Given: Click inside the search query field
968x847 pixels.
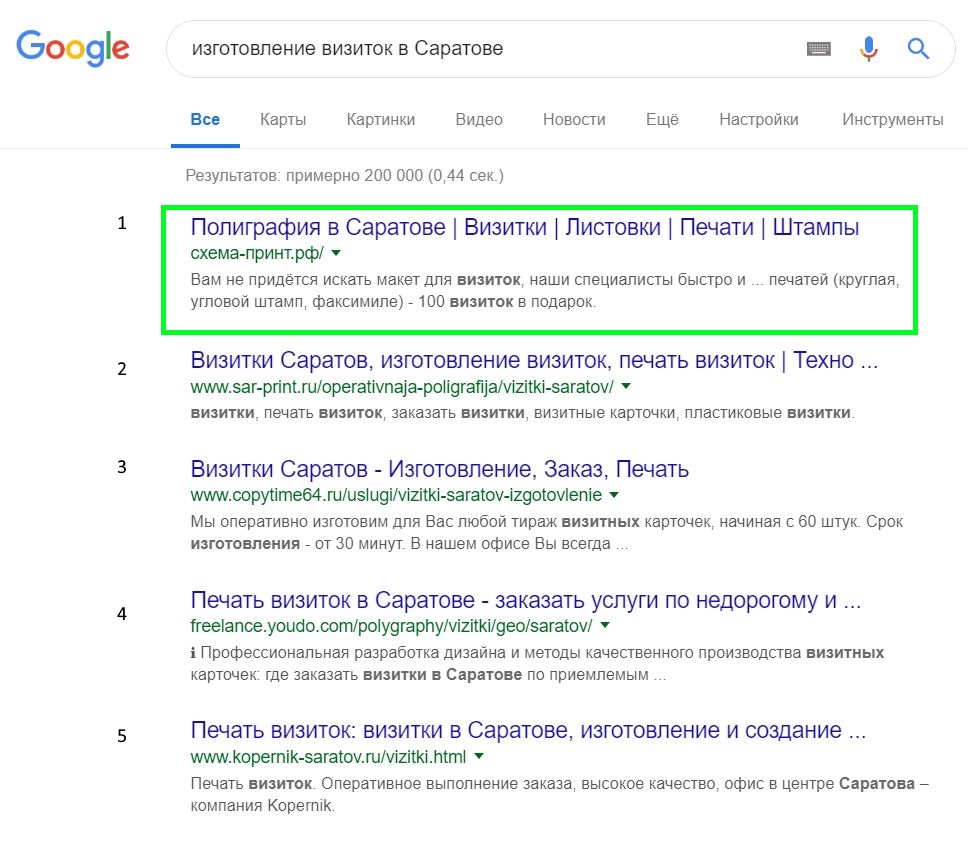Looking at the screenshot, I should point(480,48).
